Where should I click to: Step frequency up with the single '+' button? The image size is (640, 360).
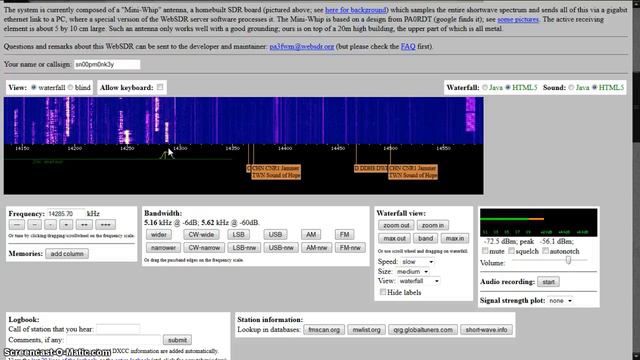click(x=66, y=224)
